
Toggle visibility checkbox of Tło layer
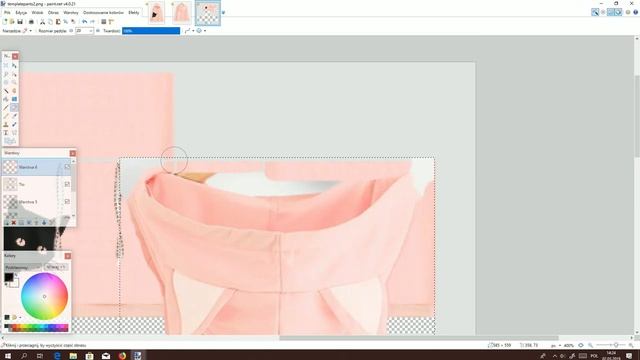point(67,184)
